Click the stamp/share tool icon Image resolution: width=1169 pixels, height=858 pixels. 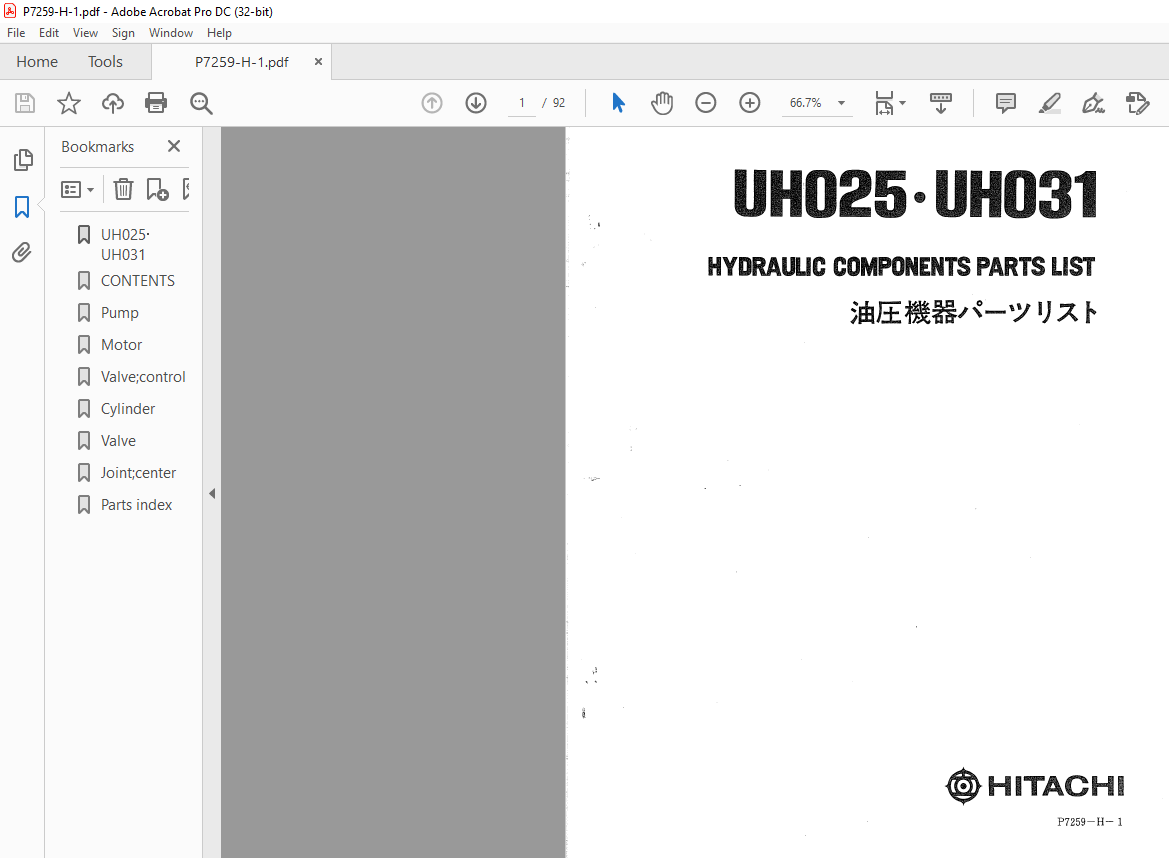(1138, 103)
